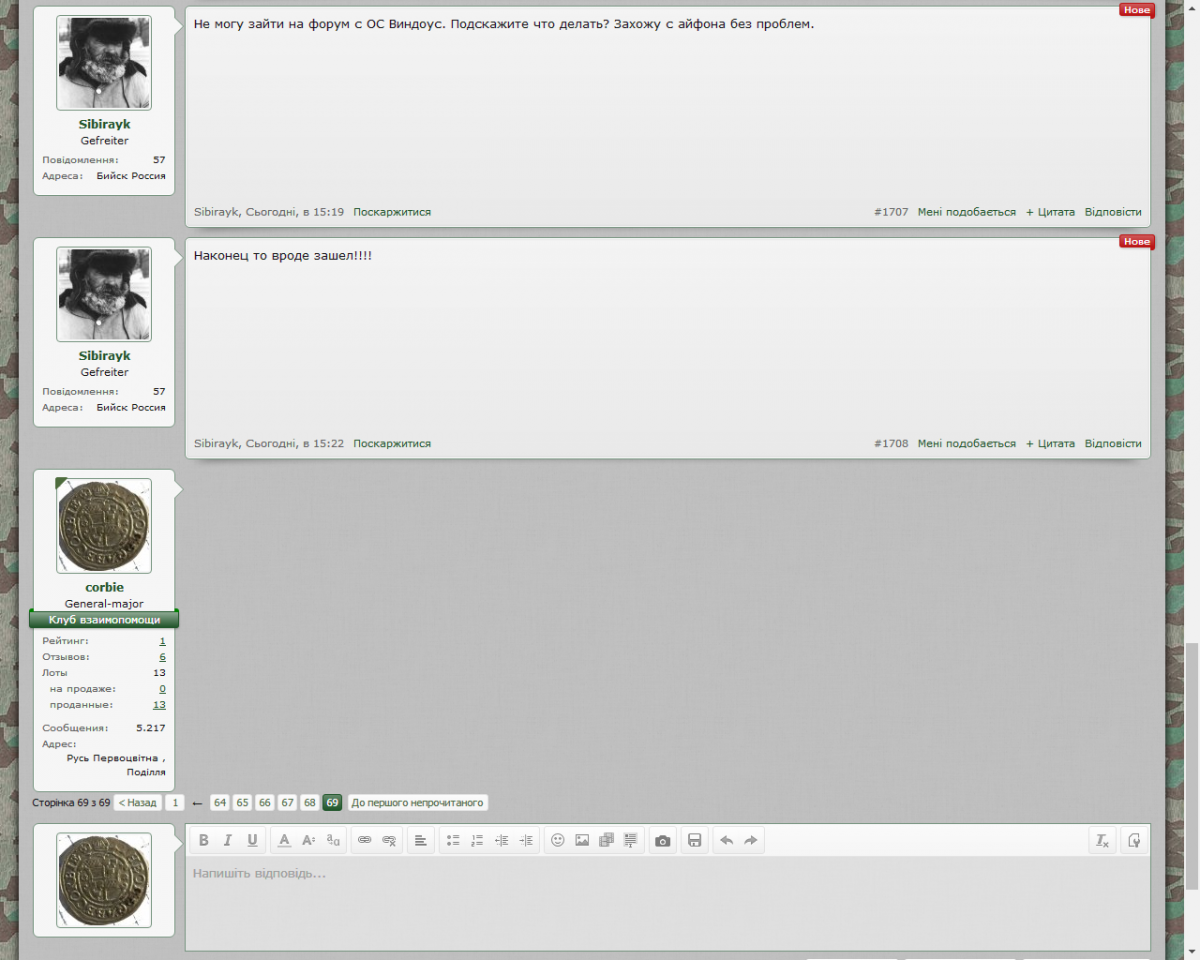Undo the last edit in the editor
This screenshot has height=960, width=1200.
click(x=727, y=840)
